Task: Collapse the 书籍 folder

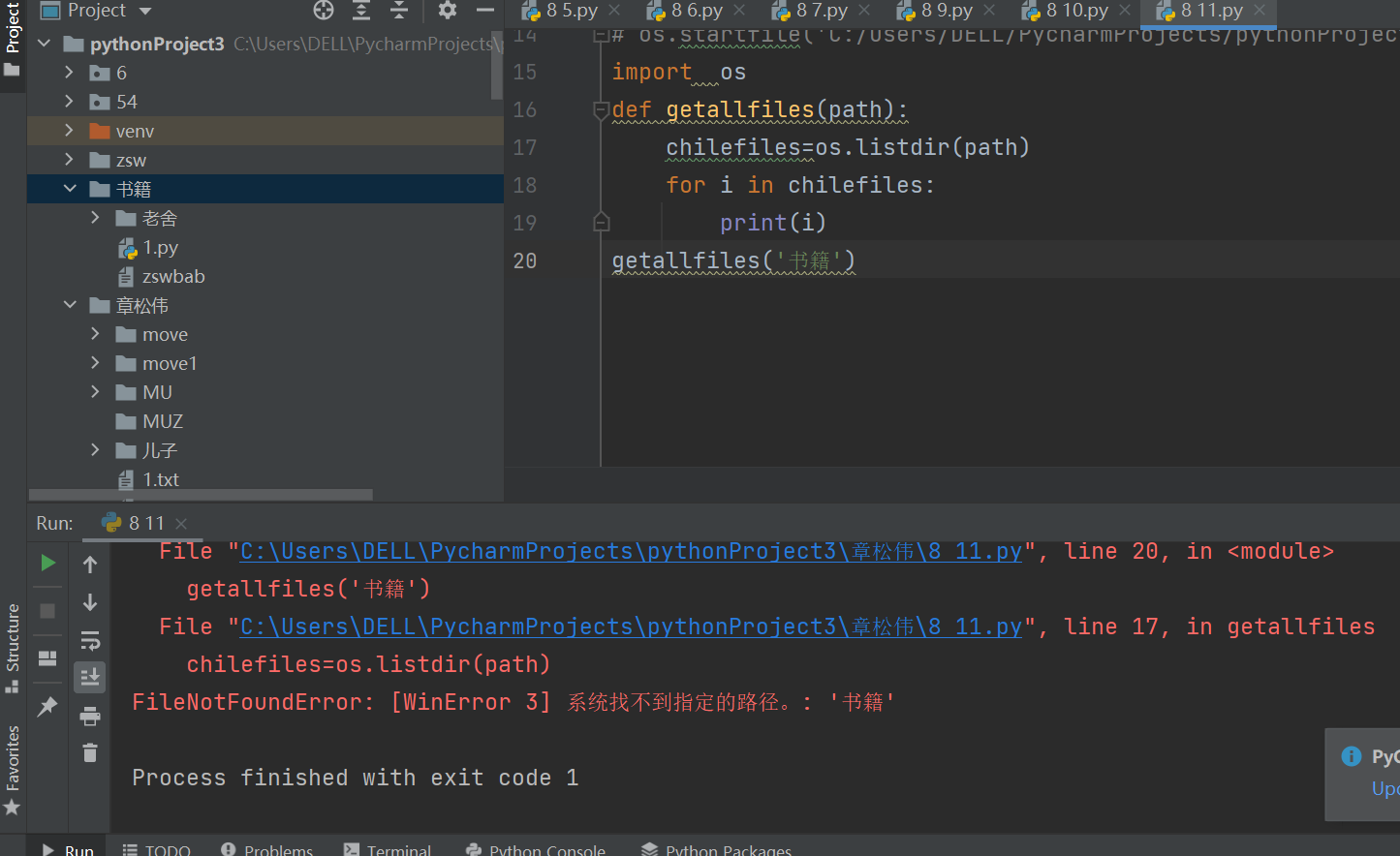Action: 69,189
